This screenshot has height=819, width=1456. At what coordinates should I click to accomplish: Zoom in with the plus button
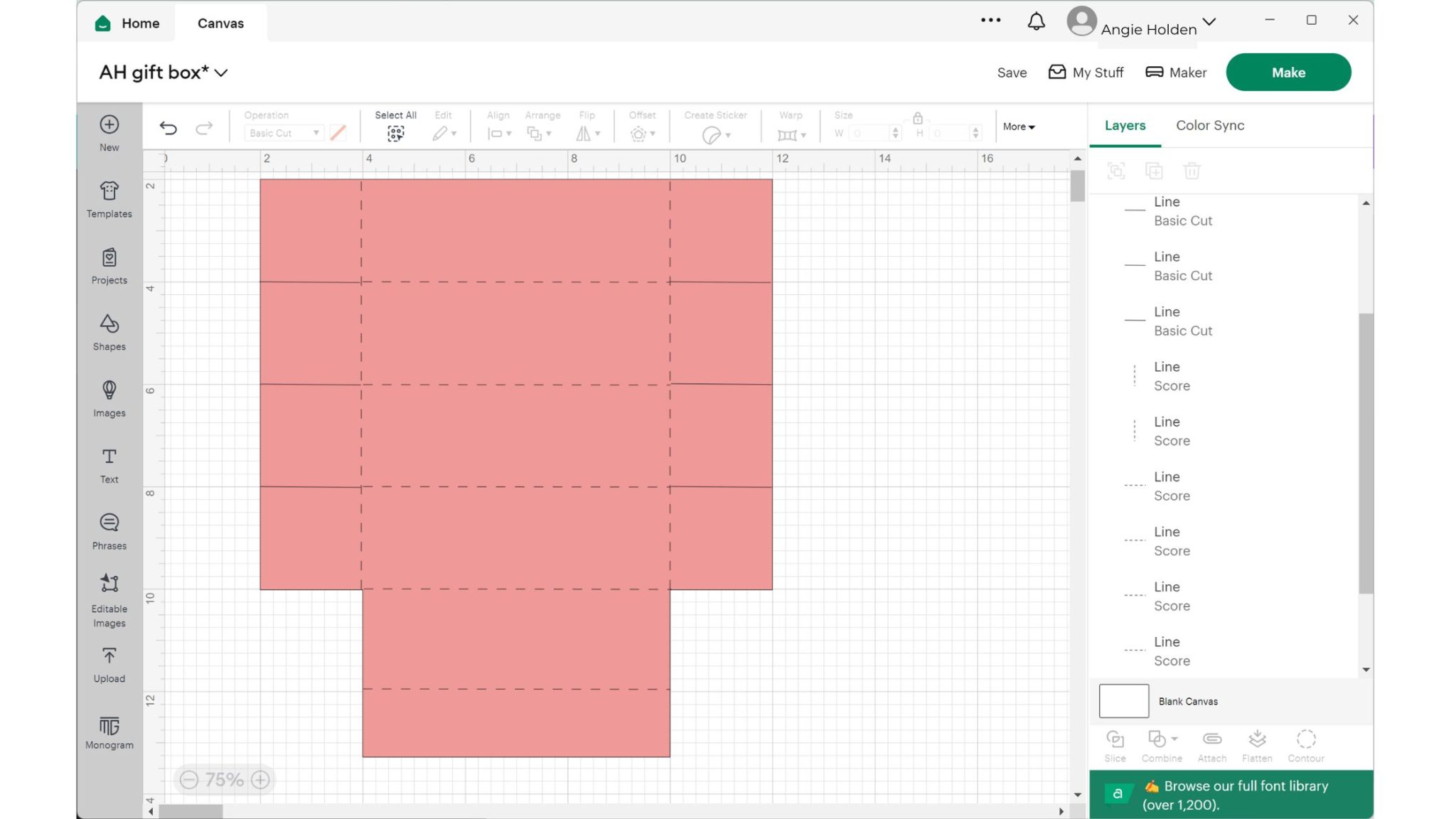point(261,780)
